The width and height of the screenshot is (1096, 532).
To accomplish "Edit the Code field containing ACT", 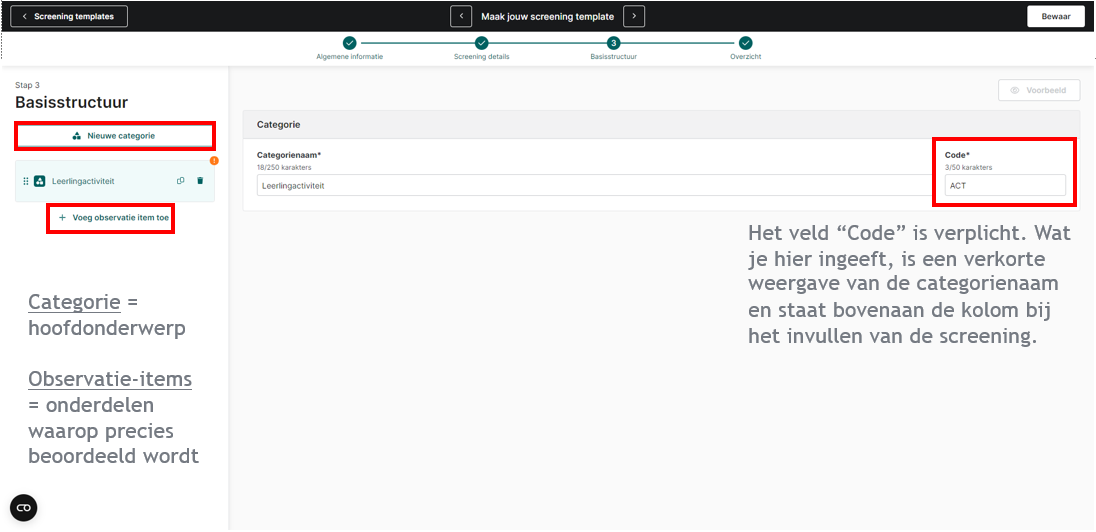I will (1005, 185).
